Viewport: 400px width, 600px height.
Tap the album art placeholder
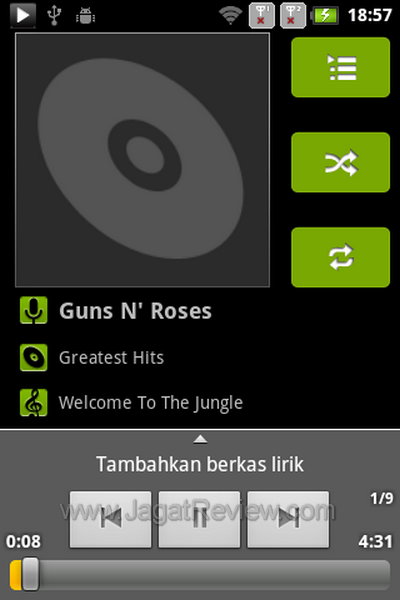click(x=142, y=160)
